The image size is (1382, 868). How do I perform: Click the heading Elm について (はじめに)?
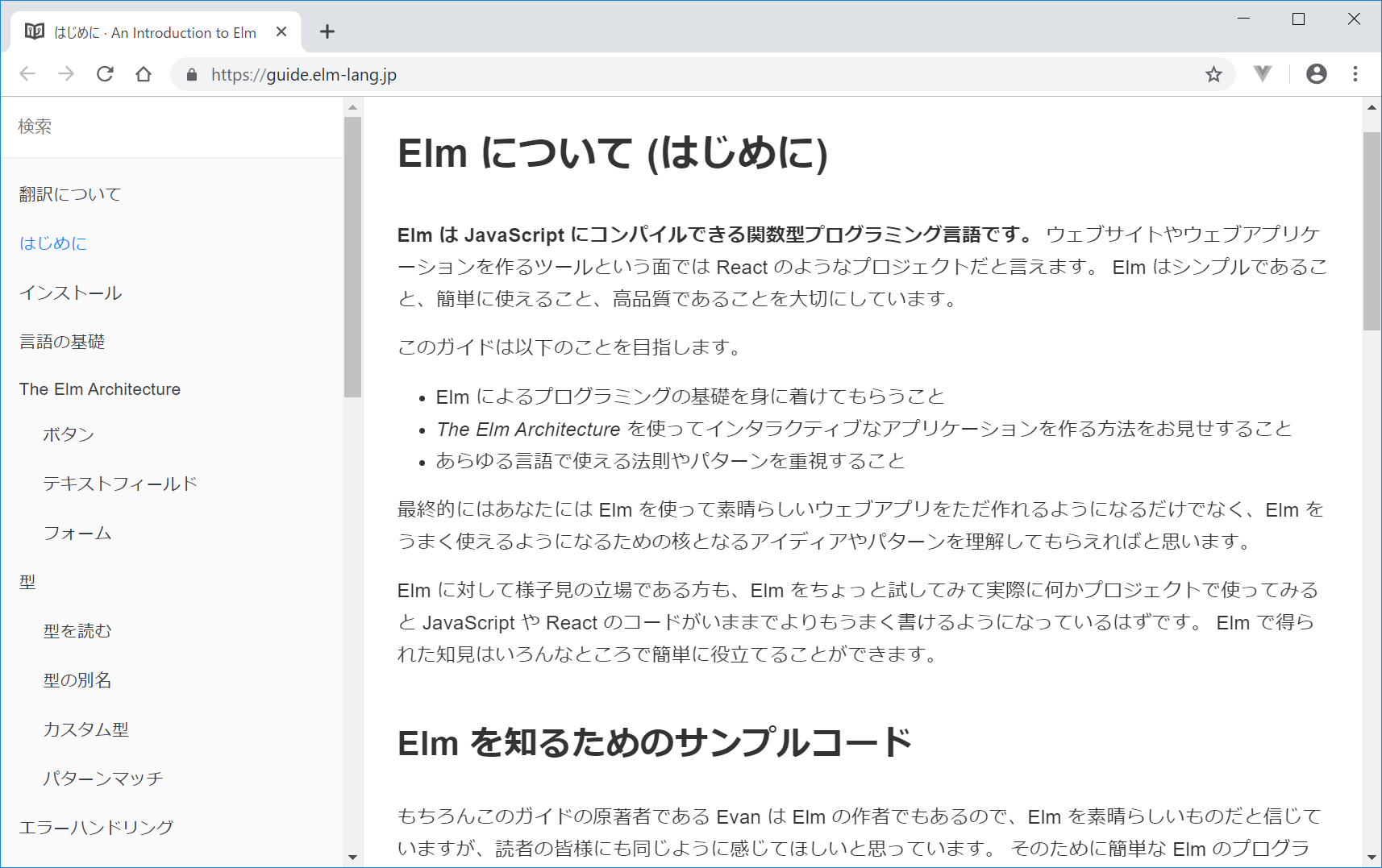pyautogui.click(x=613, y=153)
